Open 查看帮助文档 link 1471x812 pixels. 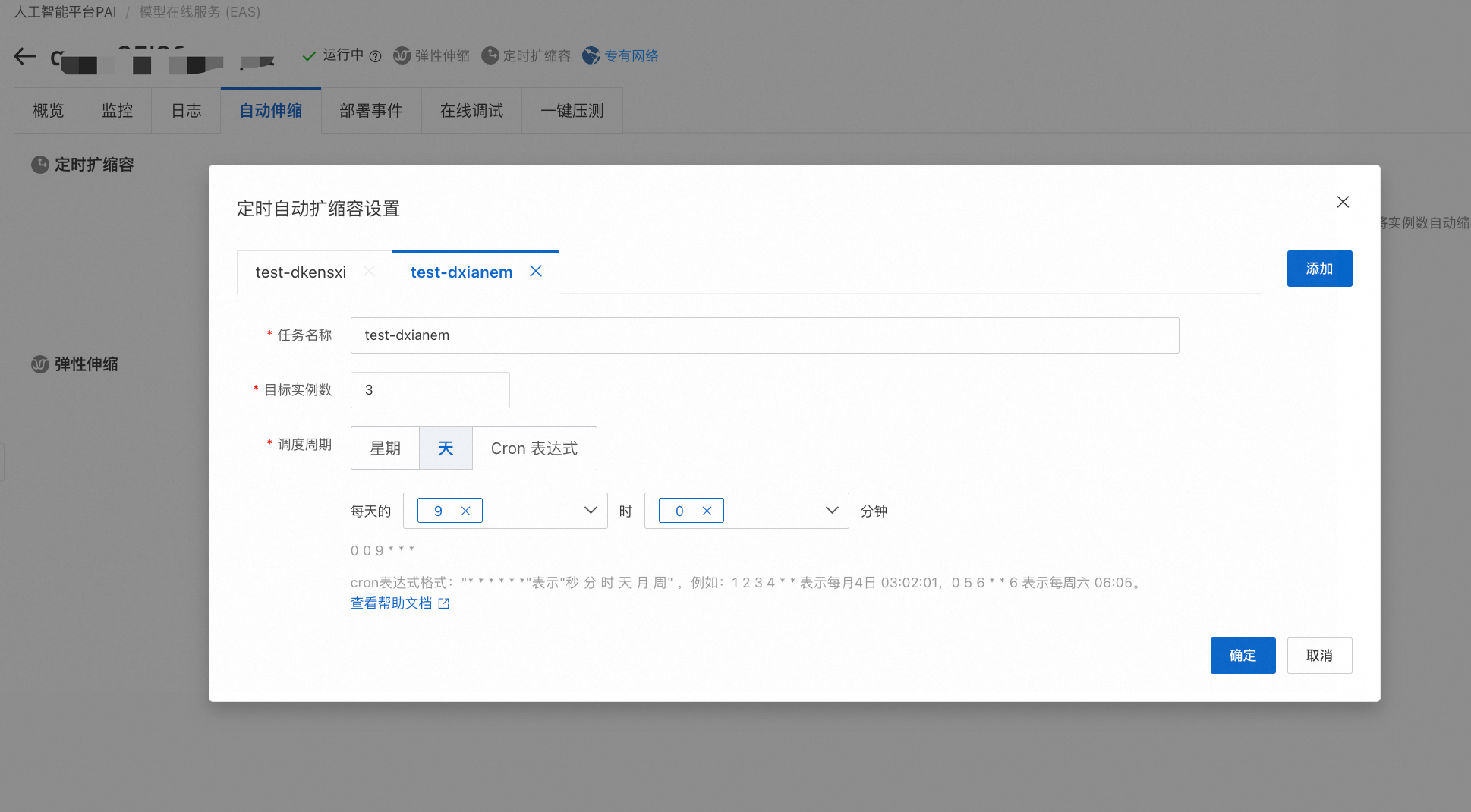tap(391, 603)
